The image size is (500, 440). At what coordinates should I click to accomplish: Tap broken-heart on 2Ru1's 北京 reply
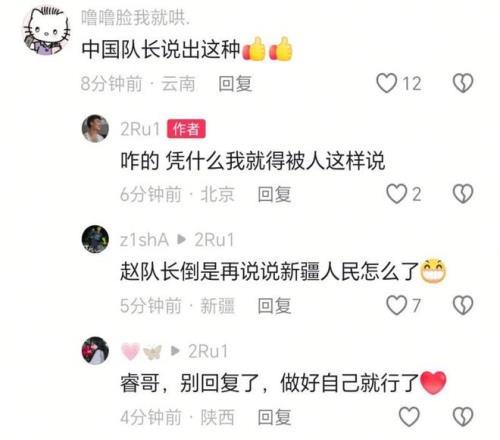[463, 194]
